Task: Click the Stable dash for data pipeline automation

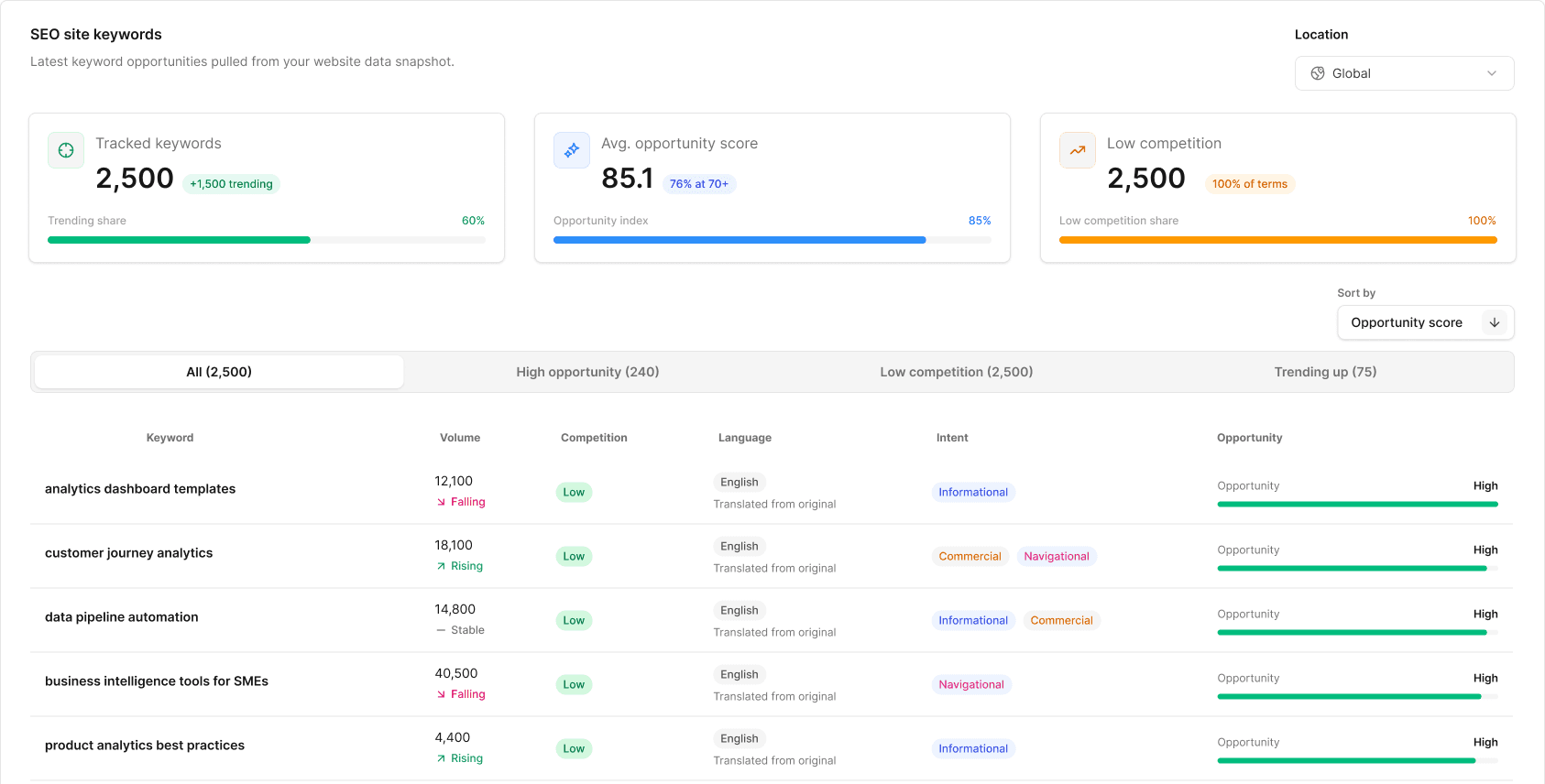Action: coord(442,630)
